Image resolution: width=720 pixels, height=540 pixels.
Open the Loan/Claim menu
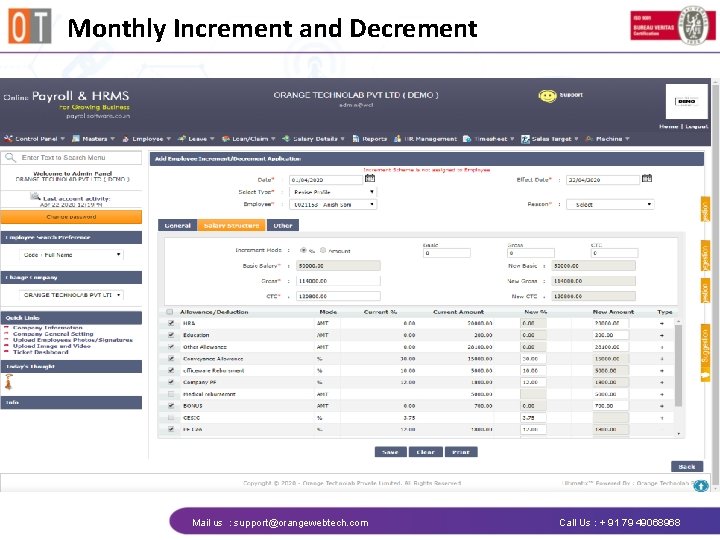tap(248, 139)
